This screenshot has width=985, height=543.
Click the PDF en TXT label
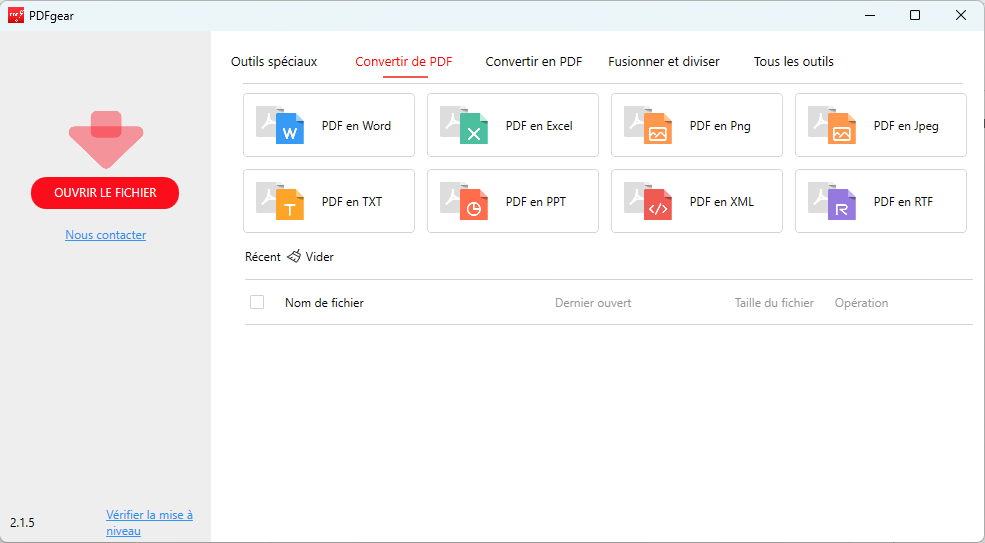352,202
